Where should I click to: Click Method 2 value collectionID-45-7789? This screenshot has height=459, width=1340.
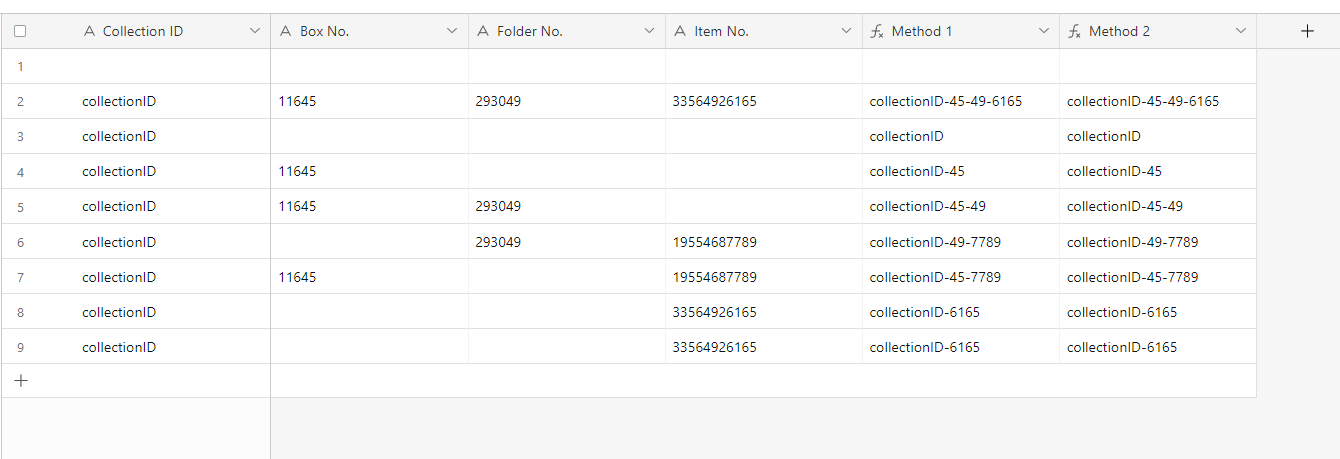[x=1132, y=277]
